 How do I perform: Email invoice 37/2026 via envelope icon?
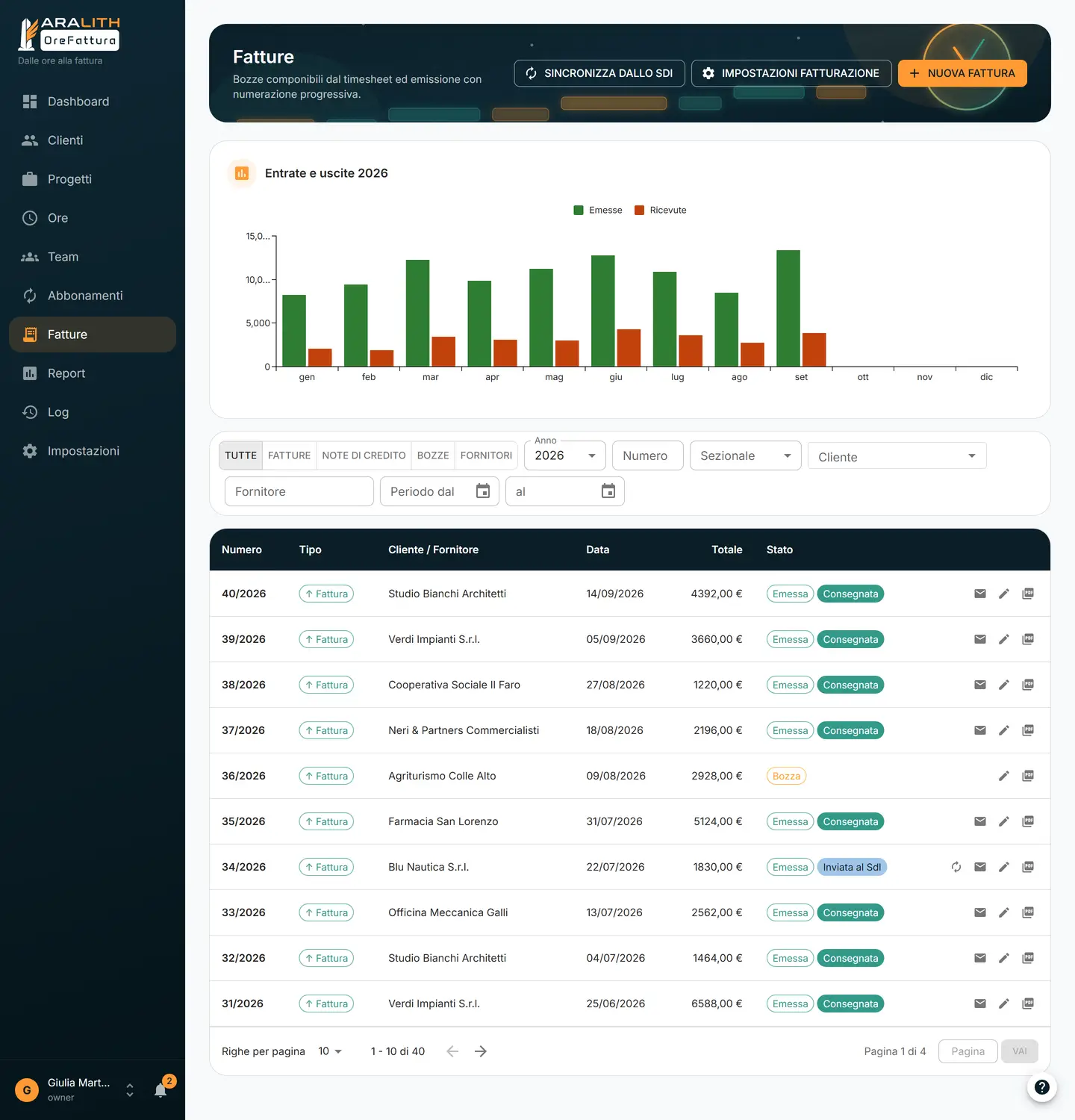(980, 730)
